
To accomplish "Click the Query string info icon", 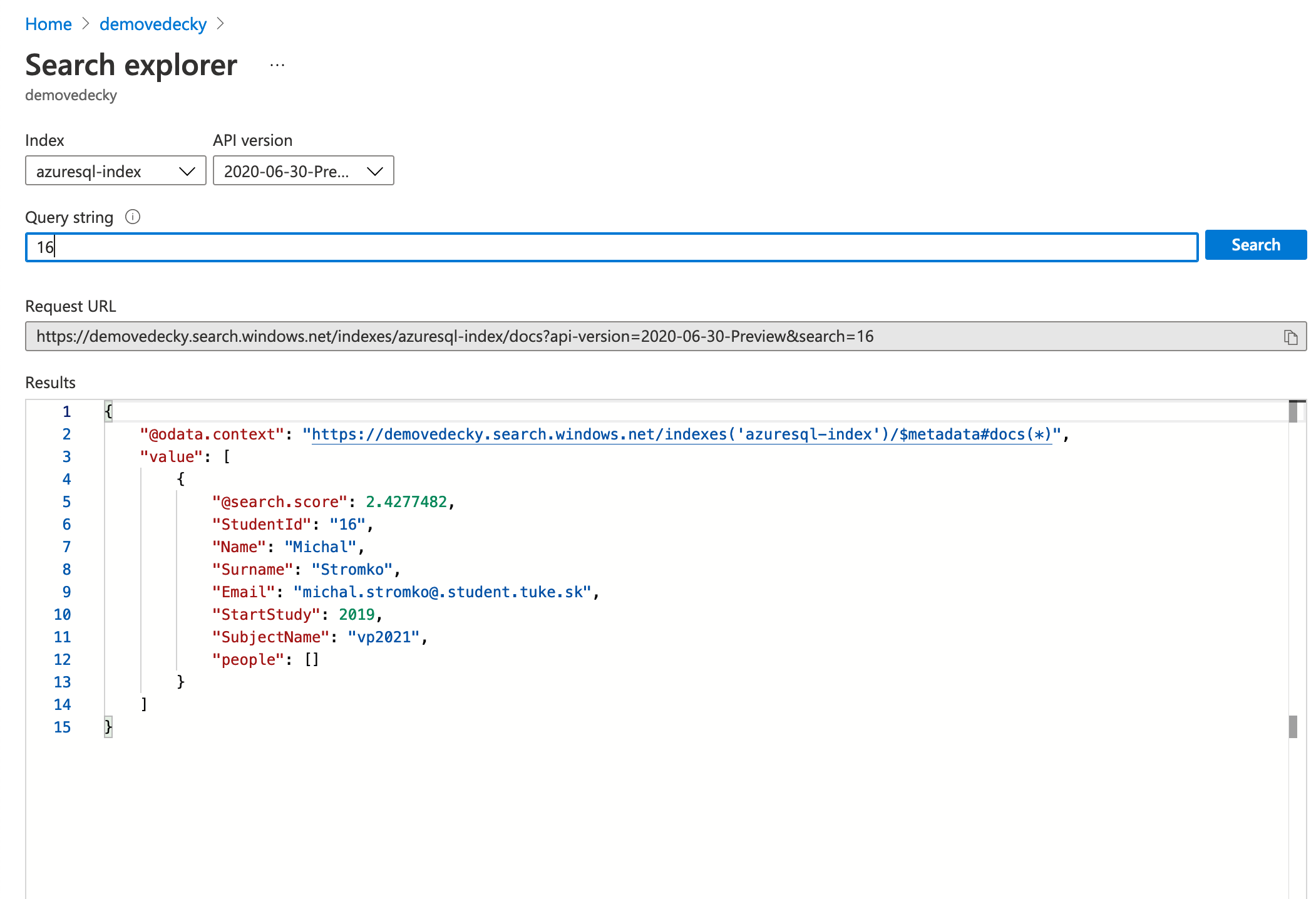I will pos(133,217).
